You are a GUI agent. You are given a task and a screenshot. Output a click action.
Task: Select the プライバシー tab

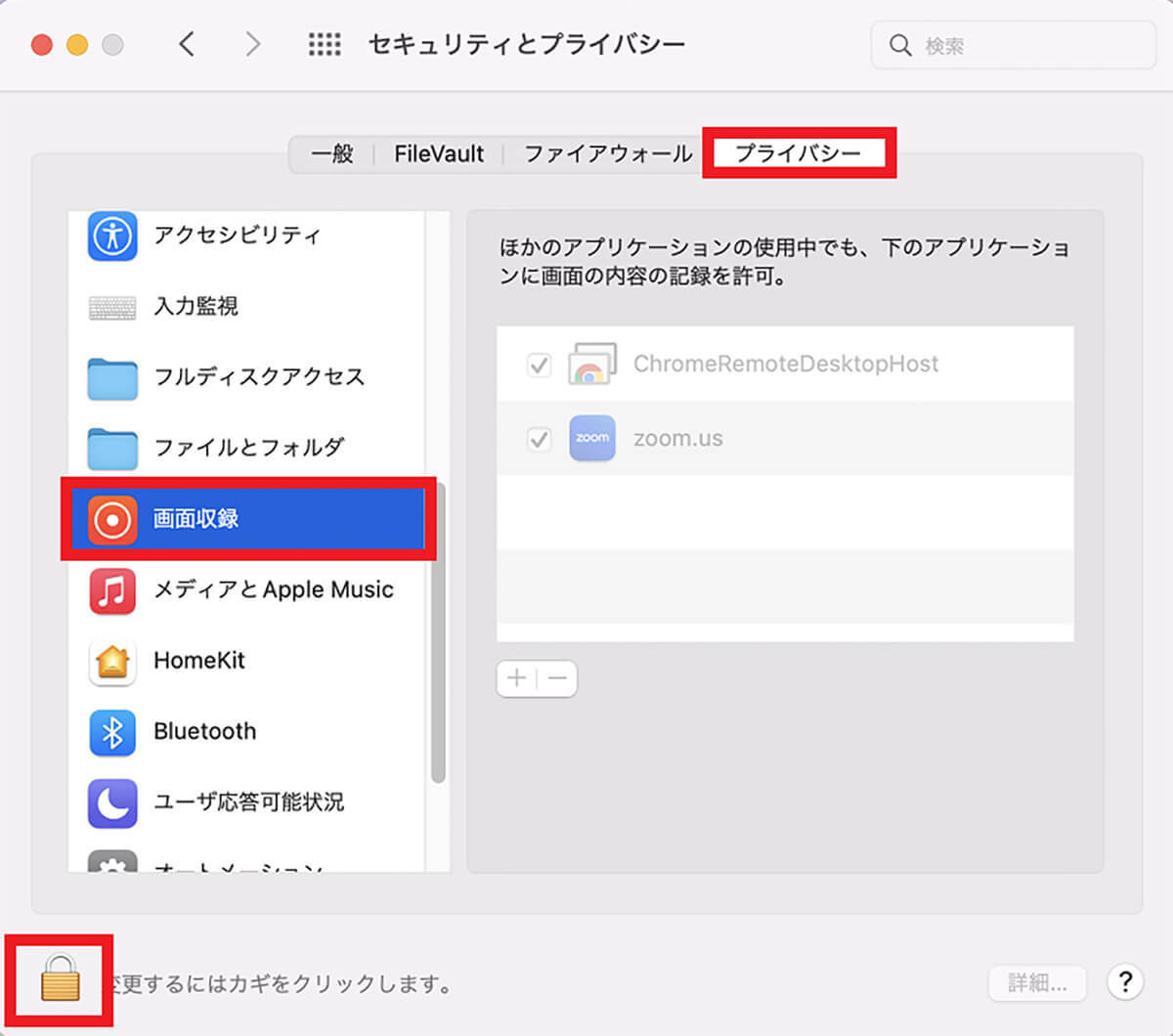click(x=799, y=153)
